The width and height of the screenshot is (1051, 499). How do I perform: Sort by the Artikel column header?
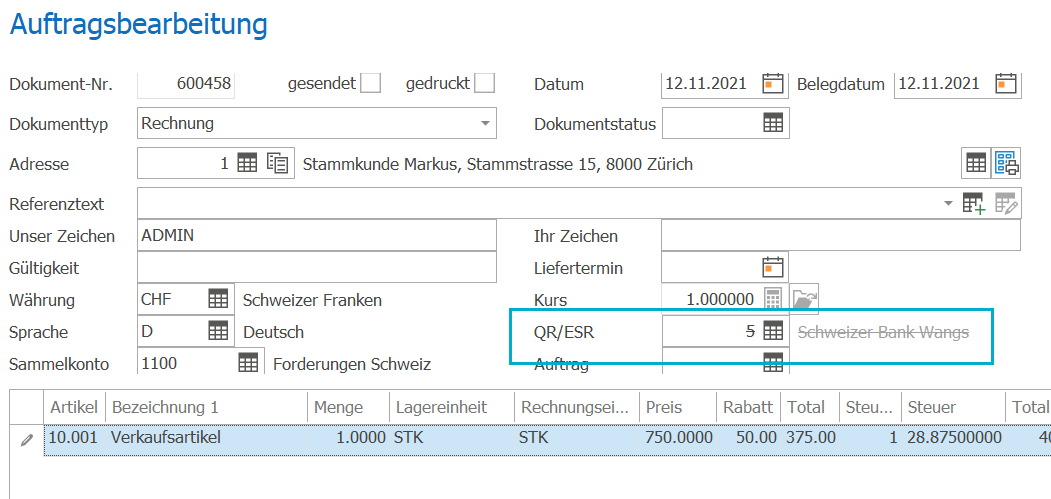[75, 406]
